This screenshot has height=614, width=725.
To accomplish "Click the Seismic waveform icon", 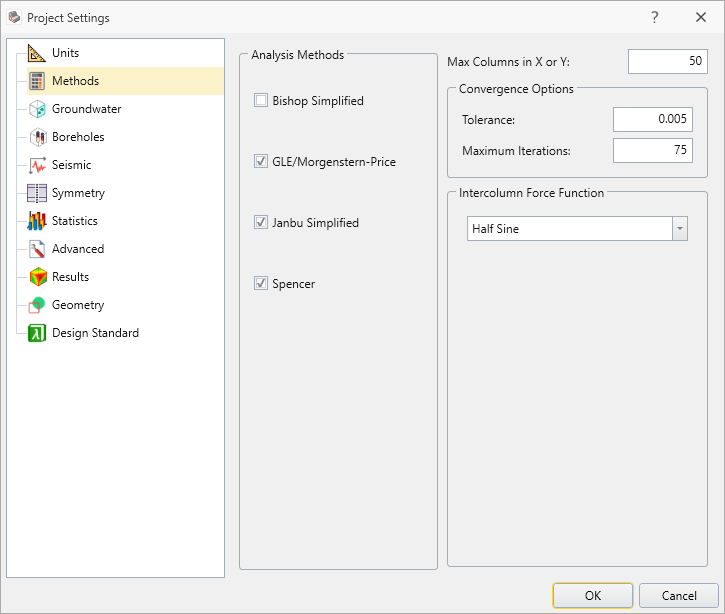I will tap(37, 165).
